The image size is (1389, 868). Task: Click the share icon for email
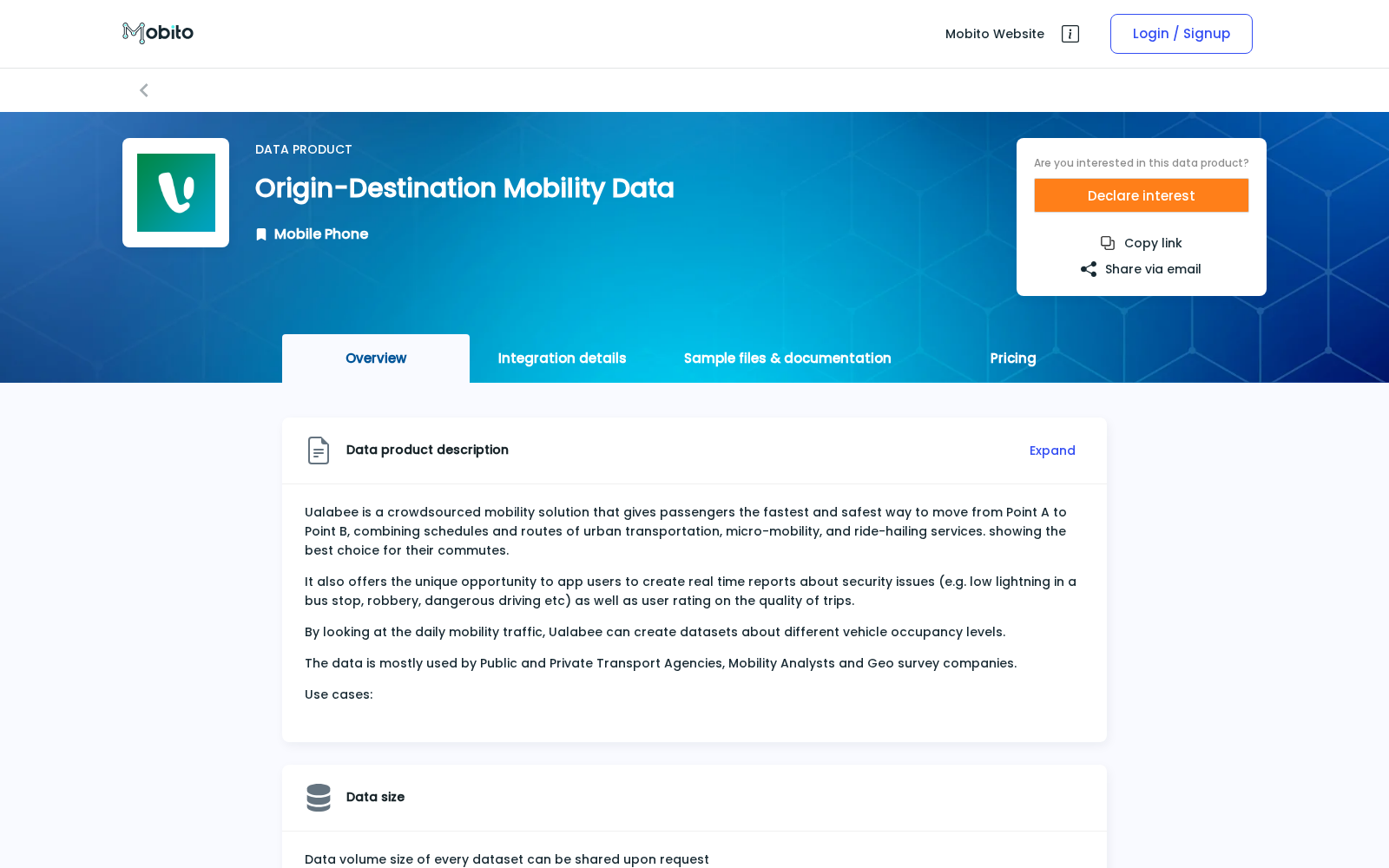1089,269
